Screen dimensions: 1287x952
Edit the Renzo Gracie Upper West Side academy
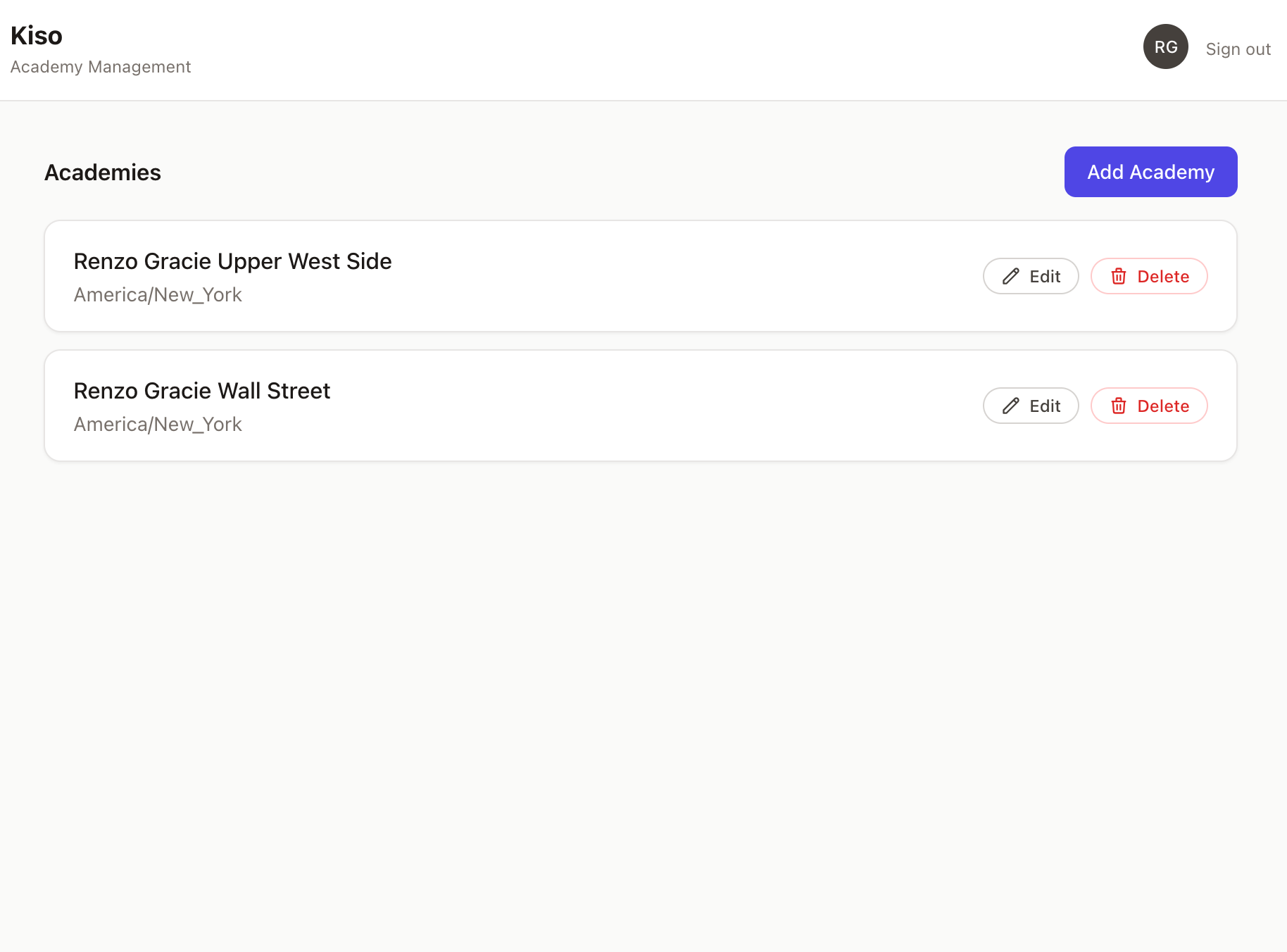point(1031,276)
